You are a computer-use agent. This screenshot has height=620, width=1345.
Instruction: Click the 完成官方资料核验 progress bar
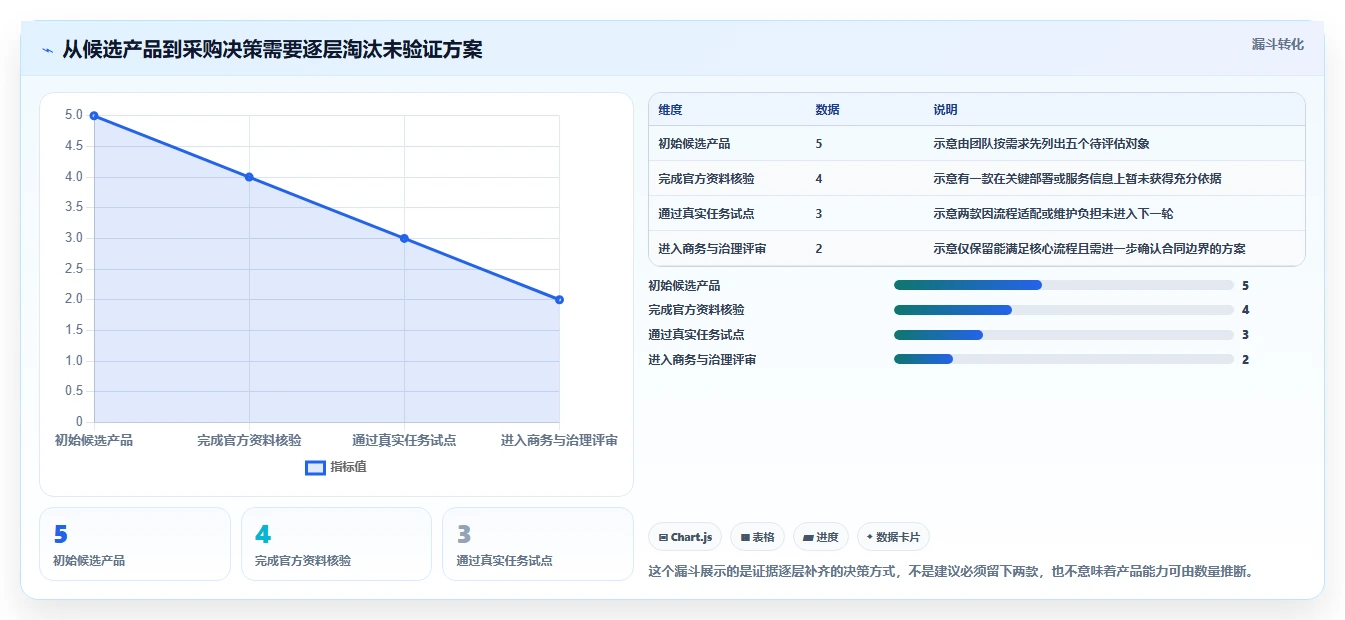coord(1063,310)
